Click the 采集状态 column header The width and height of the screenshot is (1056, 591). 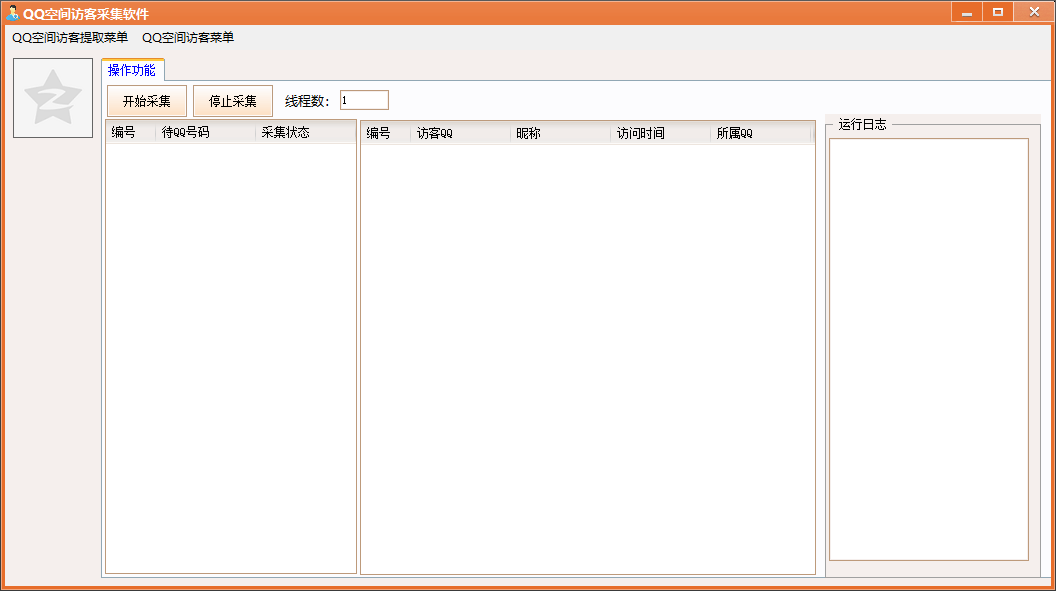[x=305, y=133]
